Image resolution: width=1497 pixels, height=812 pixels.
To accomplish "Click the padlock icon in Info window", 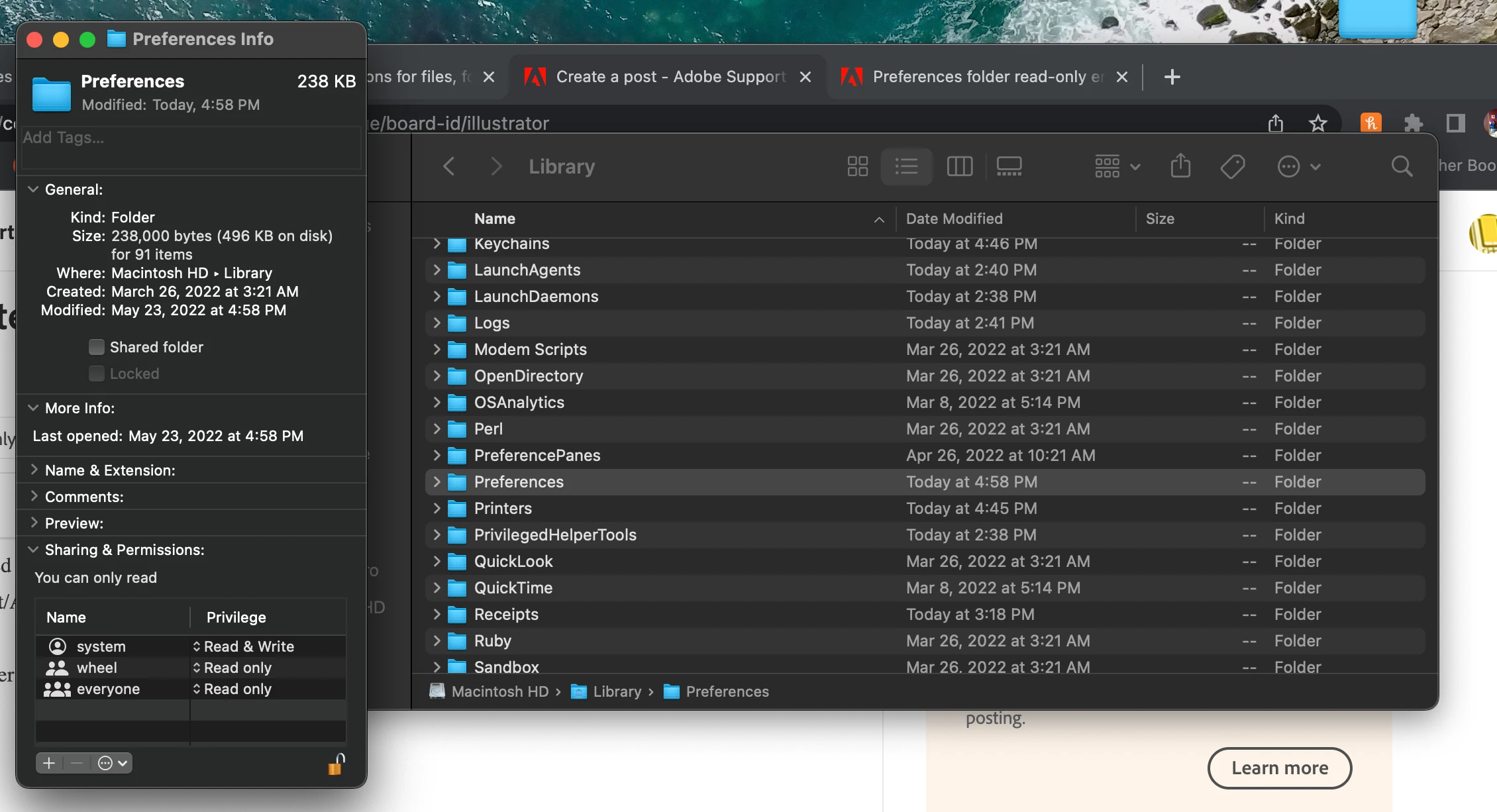I will click(x=336, y=764).
